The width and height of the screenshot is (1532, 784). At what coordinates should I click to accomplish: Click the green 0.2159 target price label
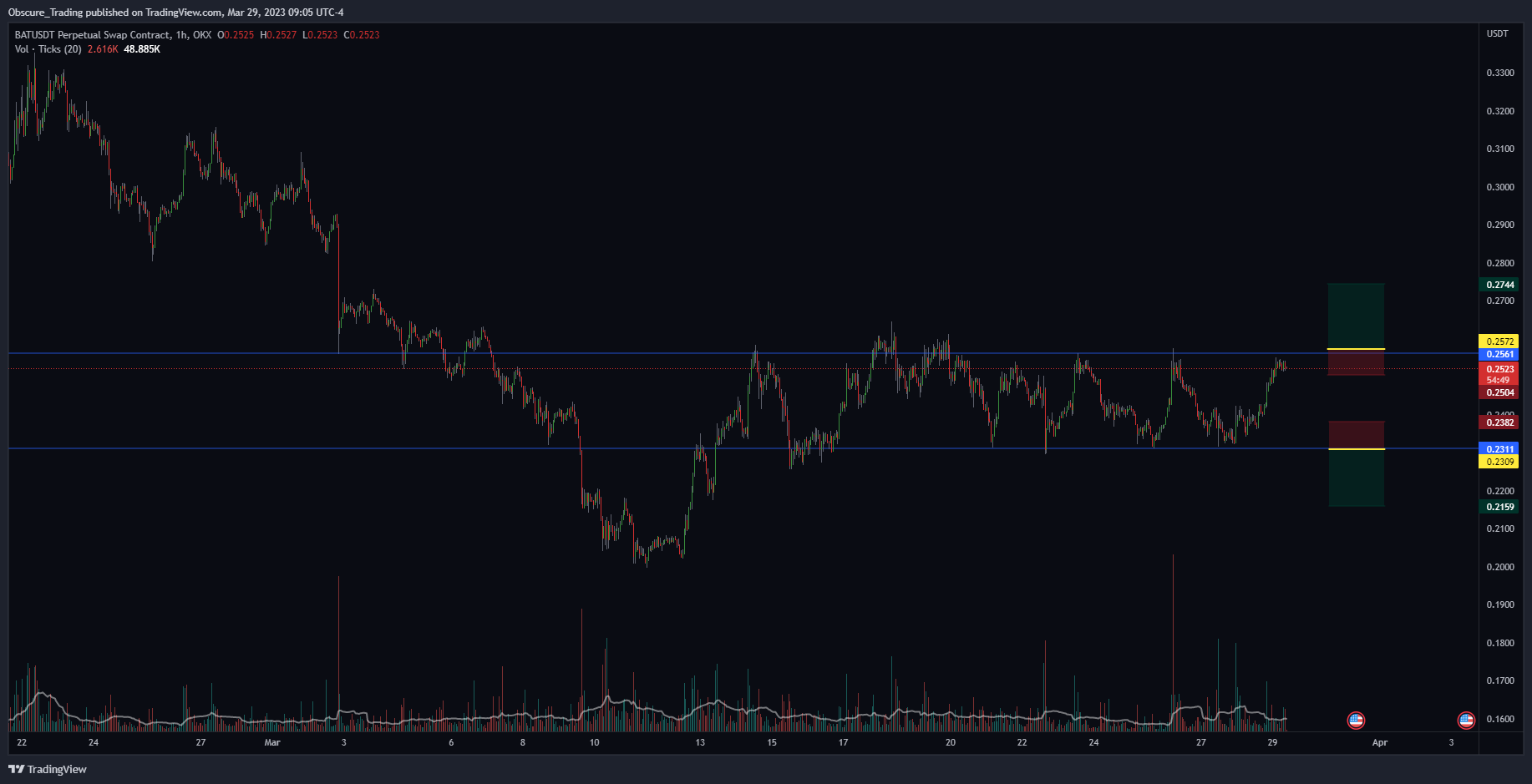(x=1500, y=507)
